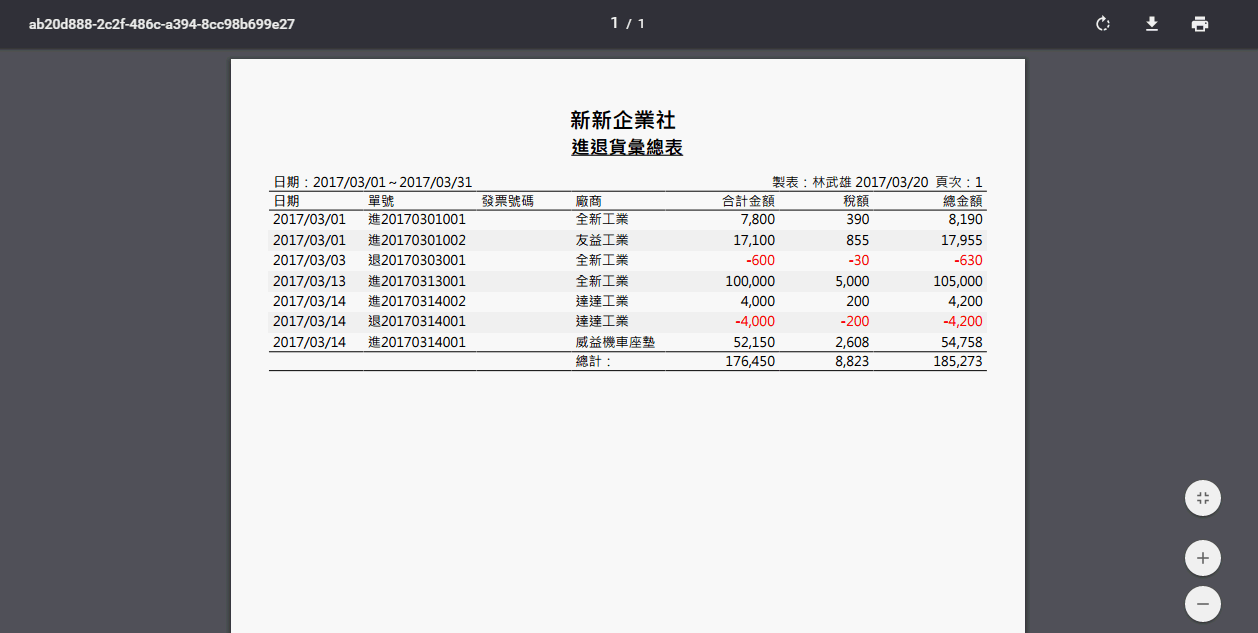1258x633 pixels.
Task: Click the 單號 column header
Action: click(x=381, y=200)
